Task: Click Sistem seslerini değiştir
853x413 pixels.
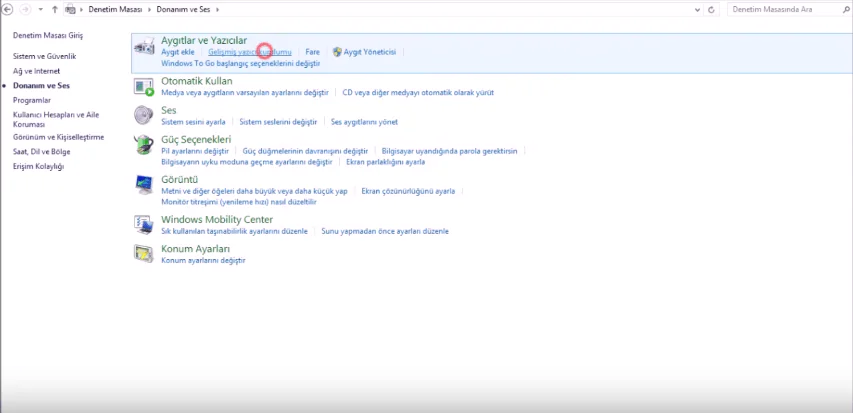Action: (x=278, y=122)
